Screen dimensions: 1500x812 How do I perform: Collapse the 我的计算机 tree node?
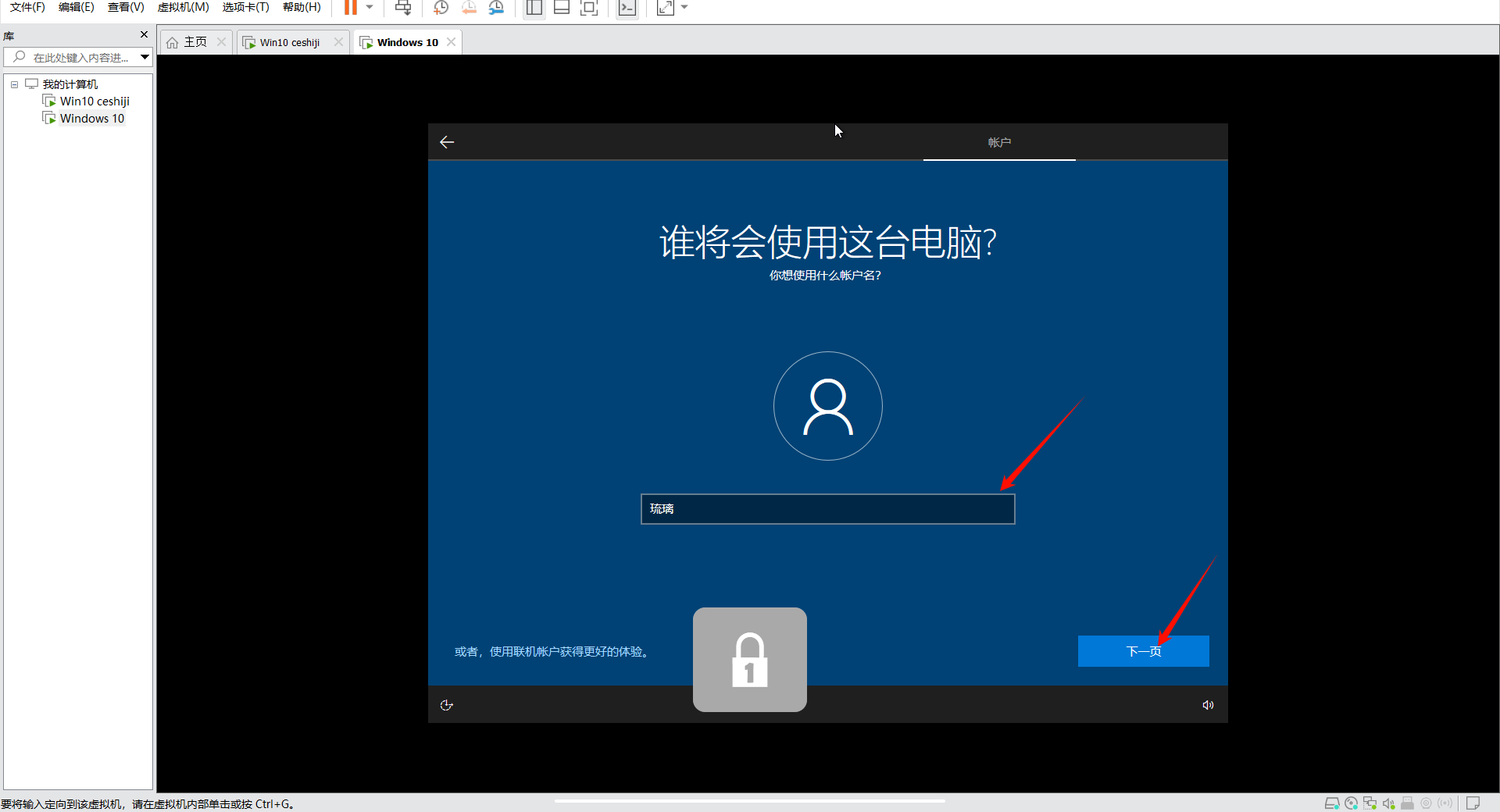(x=14, y=84)
